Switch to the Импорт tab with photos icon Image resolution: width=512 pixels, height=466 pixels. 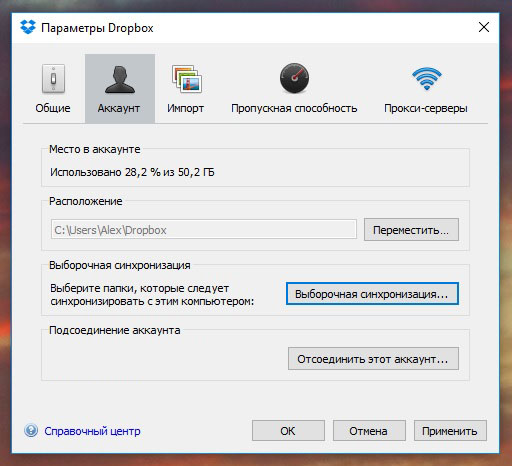pos(186,89)
